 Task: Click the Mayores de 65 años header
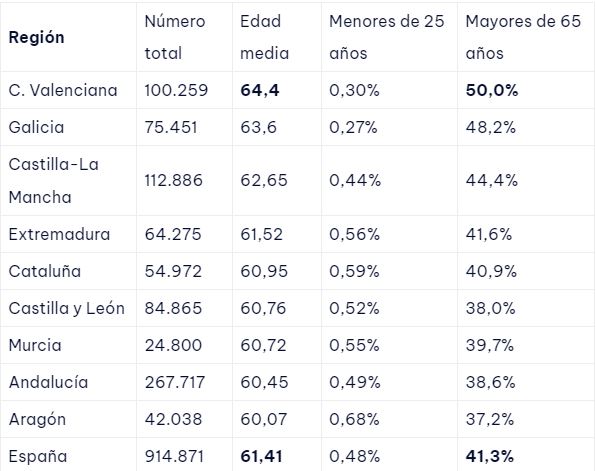coord(523,37)
